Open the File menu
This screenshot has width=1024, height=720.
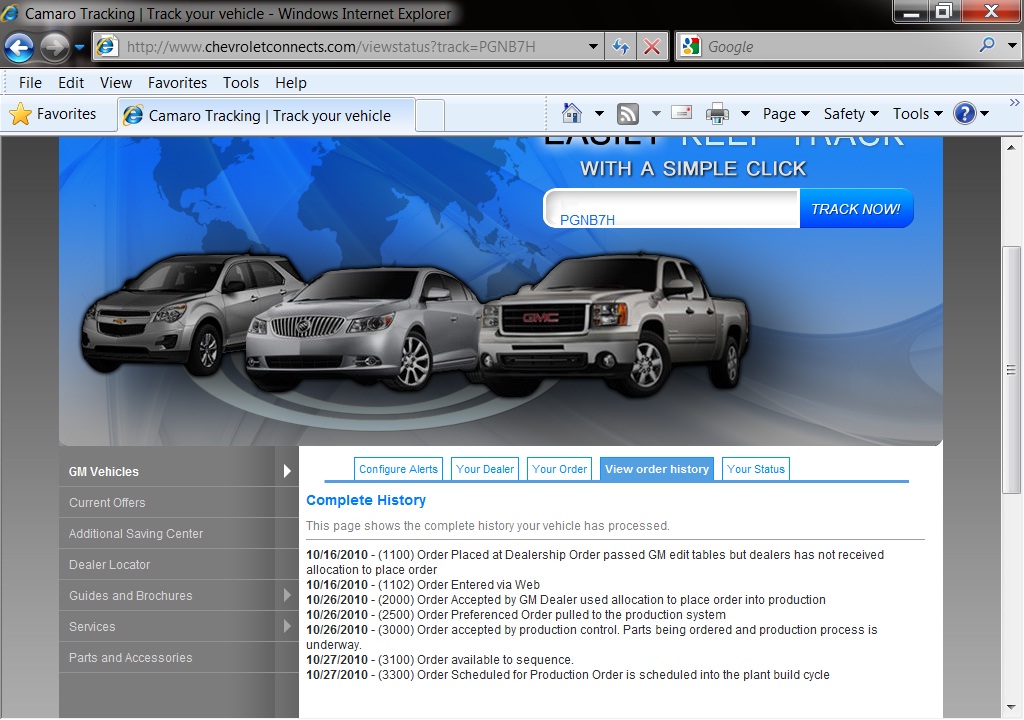(x=30, y=83)
